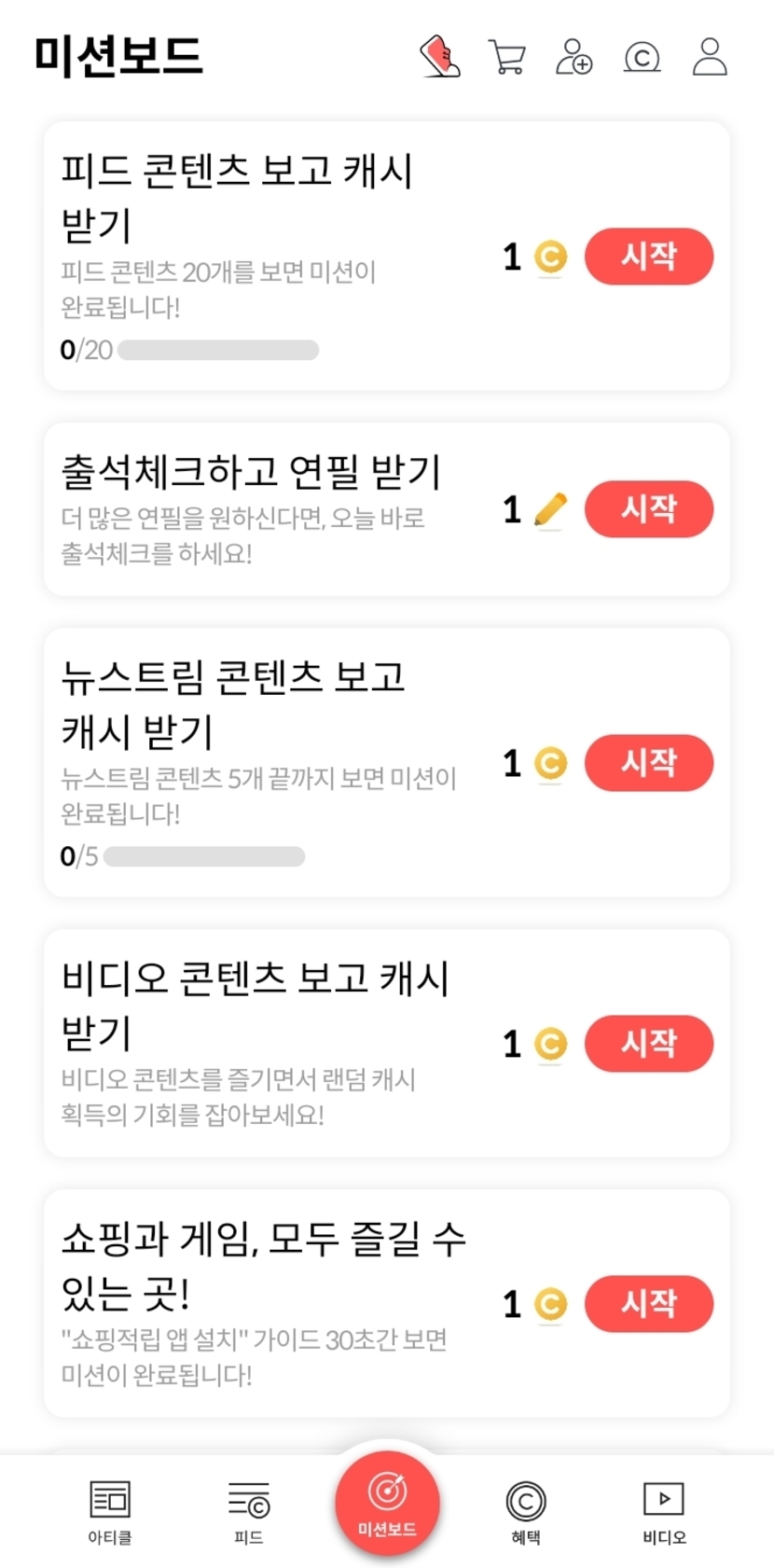
Task: Start the 쇼핑과 게임 mission
Action: pos(649,1303)
